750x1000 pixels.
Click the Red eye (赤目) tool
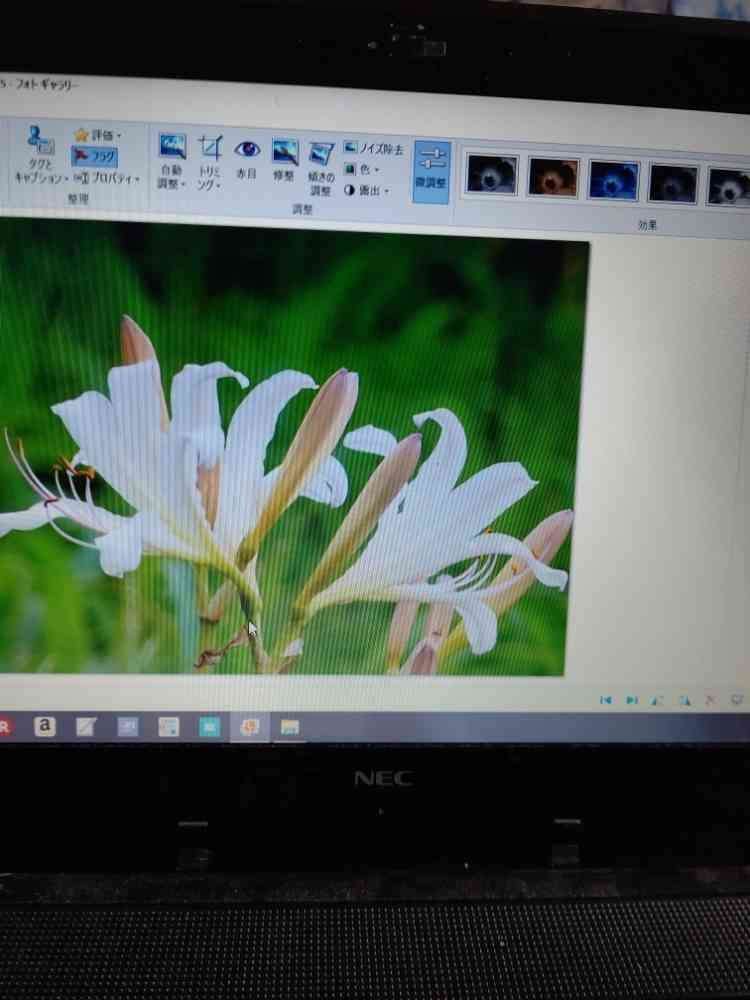247,158
